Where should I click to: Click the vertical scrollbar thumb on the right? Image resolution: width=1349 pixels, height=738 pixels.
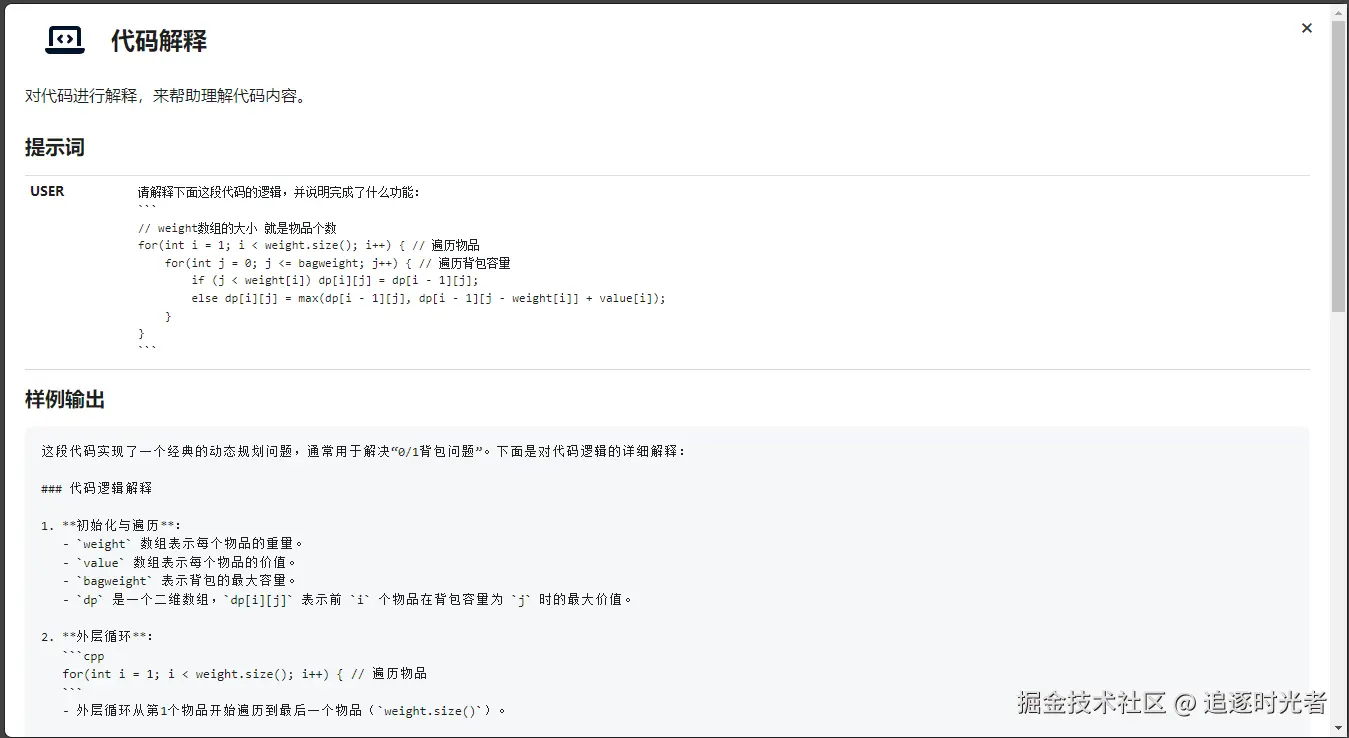pos(1338,166)
